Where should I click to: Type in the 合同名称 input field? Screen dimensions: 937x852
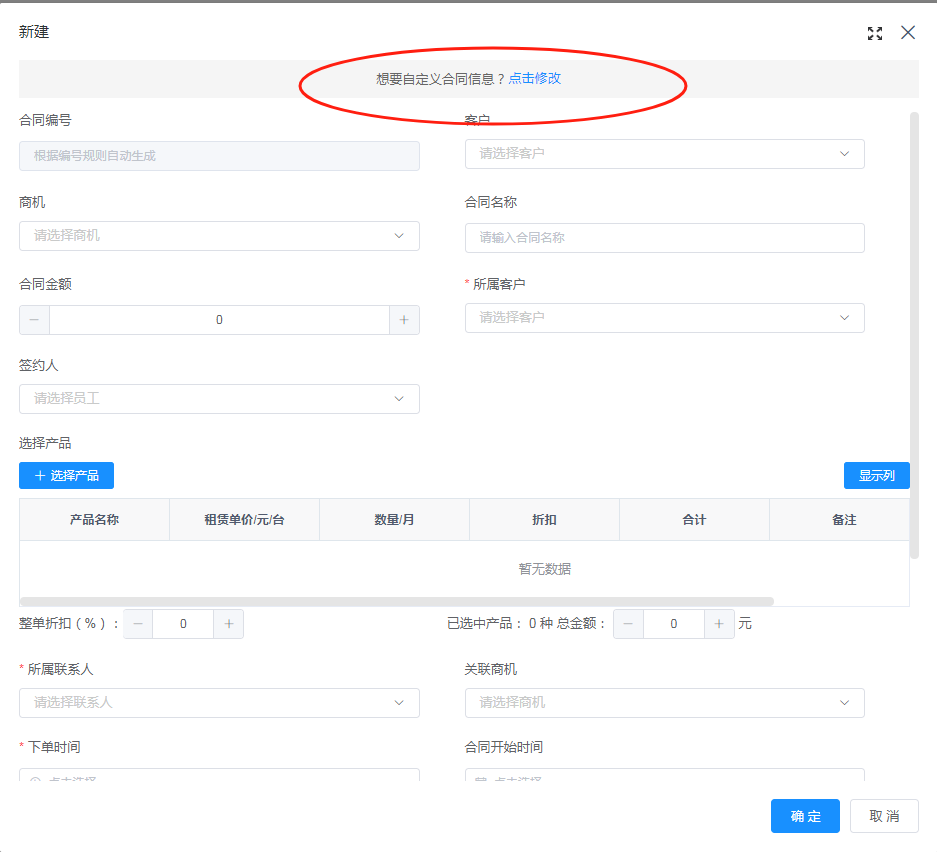pyautogui.click(x=664, y=238)
